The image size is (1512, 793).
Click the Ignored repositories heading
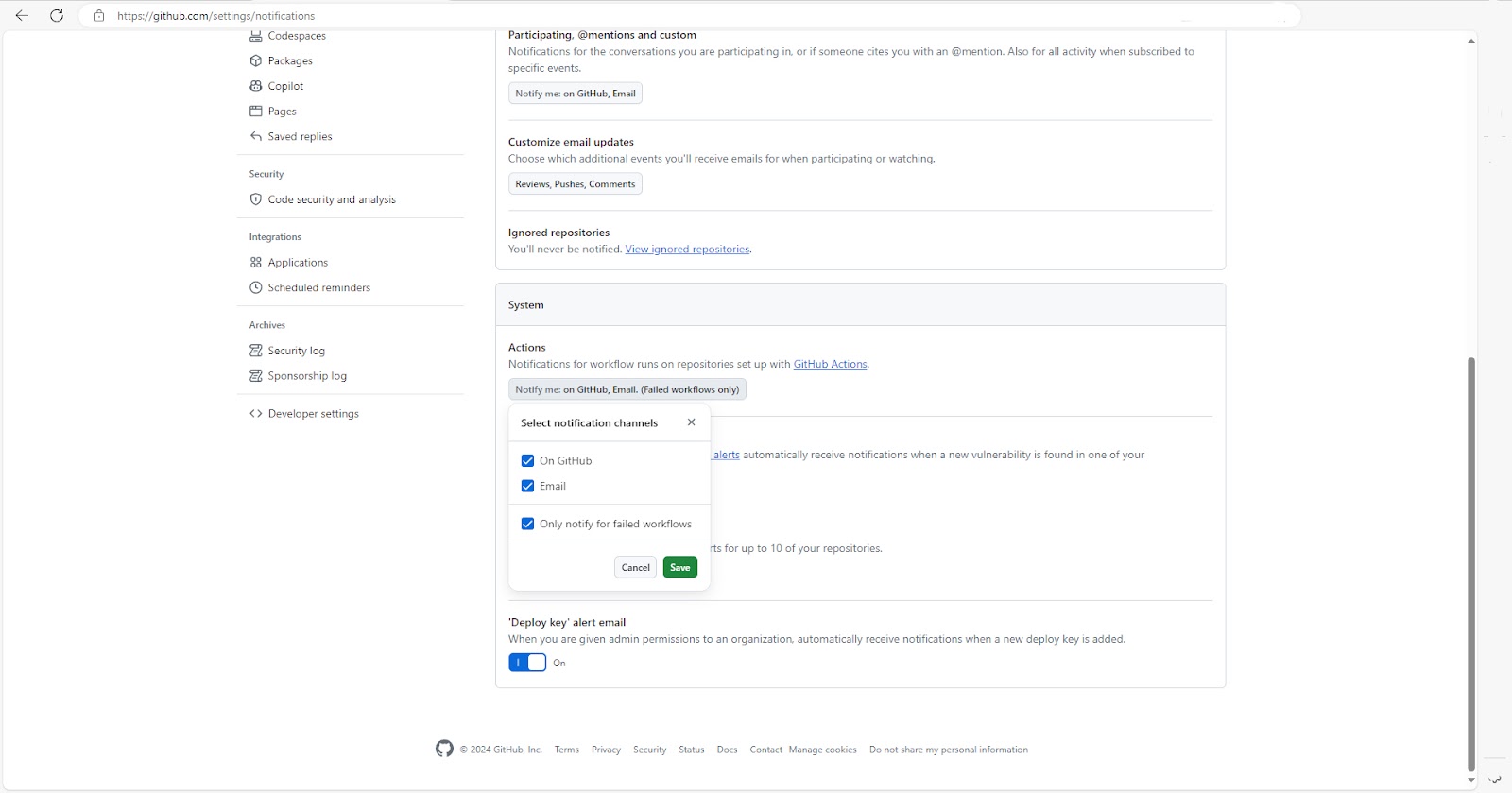click(558, 233)
